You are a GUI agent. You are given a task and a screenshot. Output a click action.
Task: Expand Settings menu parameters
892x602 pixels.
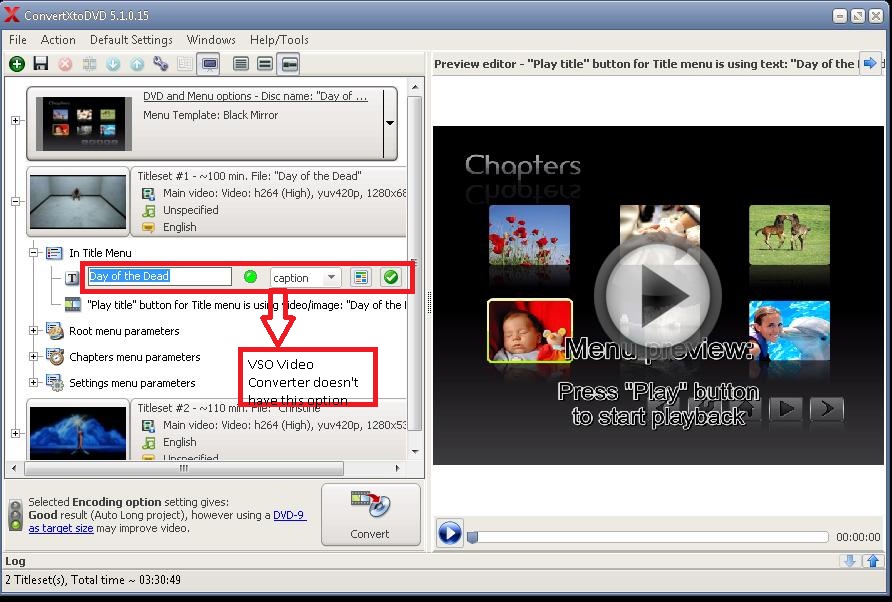[x=34, y=382]
